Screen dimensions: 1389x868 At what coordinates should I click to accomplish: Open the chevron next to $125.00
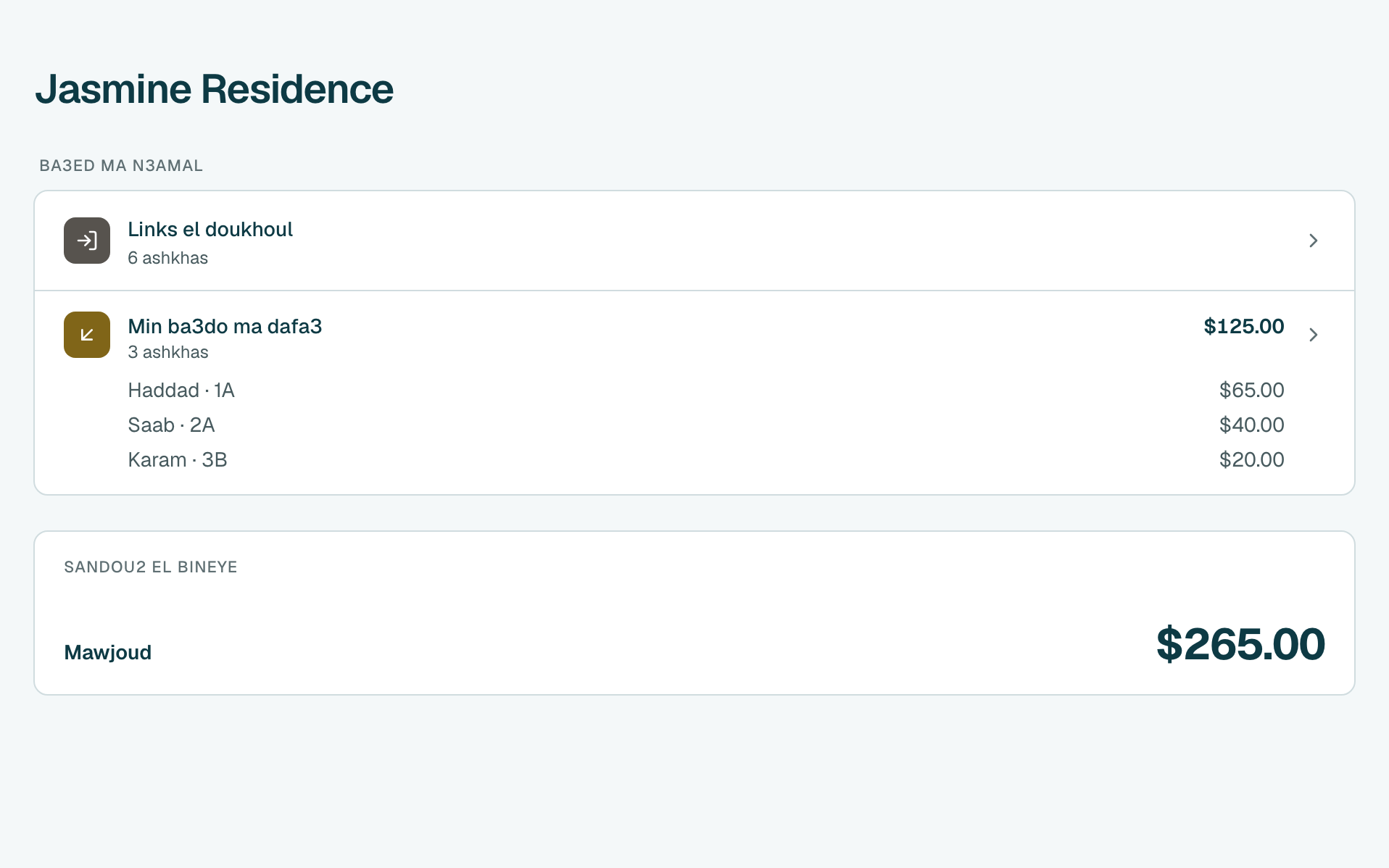pos(1313,335)
